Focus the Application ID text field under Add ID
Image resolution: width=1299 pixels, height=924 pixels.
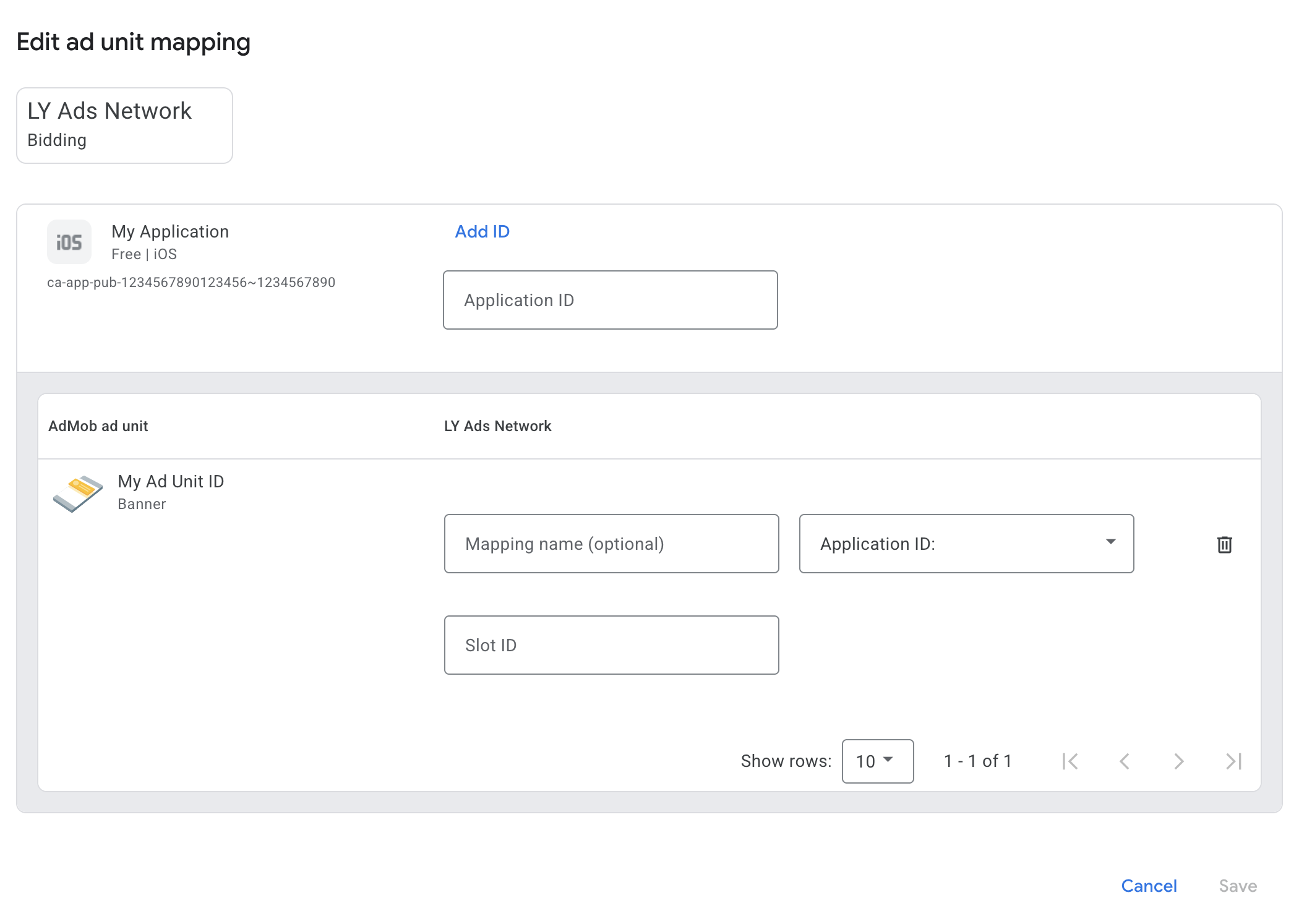click(610, 300)
